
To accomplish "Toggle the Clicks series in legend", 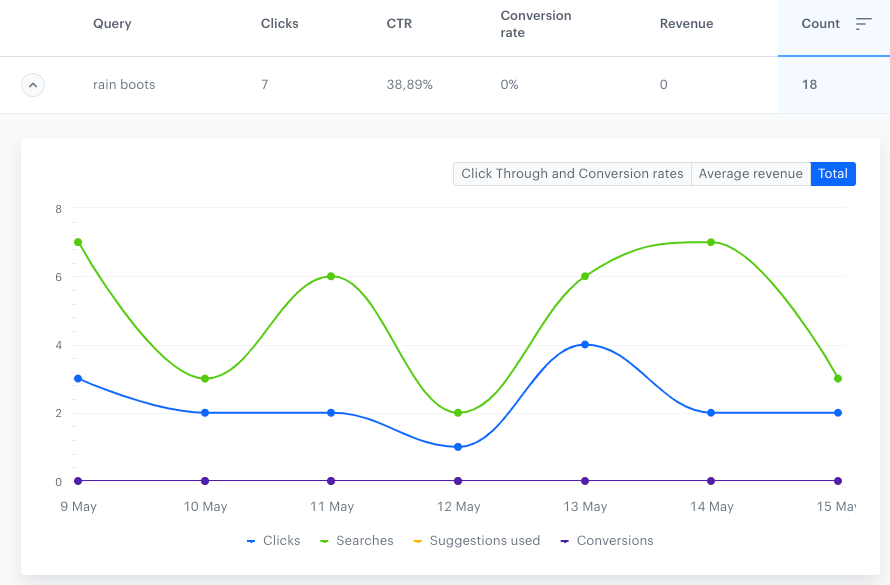I will click(273, 541).
